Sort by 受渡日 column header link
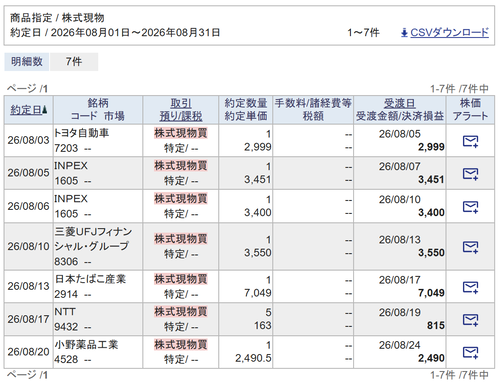This screenshot has width=500, height=384. tap(399, 103)
